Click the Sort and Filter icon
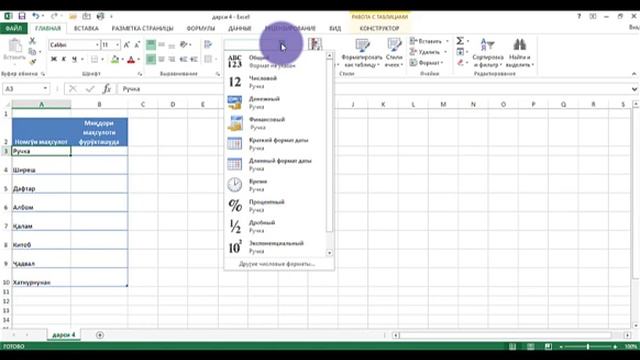 click(487, 44)
